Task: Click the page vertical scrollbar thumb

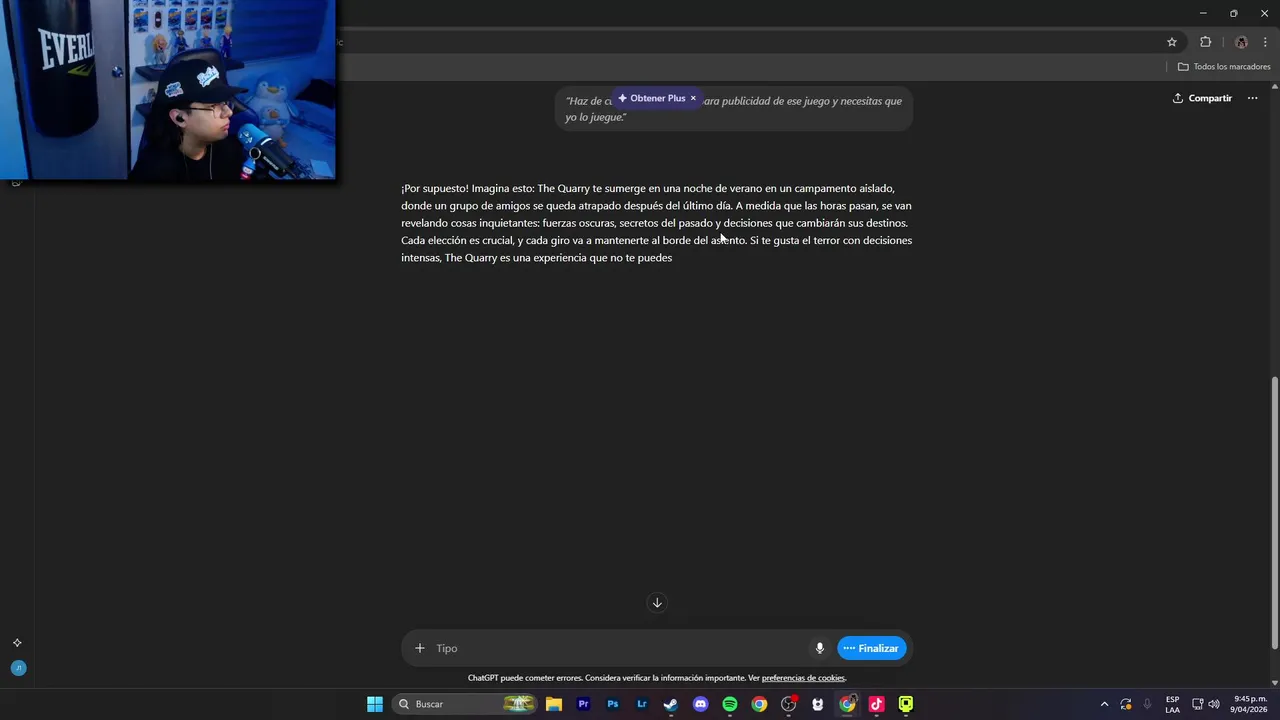Action: [1274, 514]
